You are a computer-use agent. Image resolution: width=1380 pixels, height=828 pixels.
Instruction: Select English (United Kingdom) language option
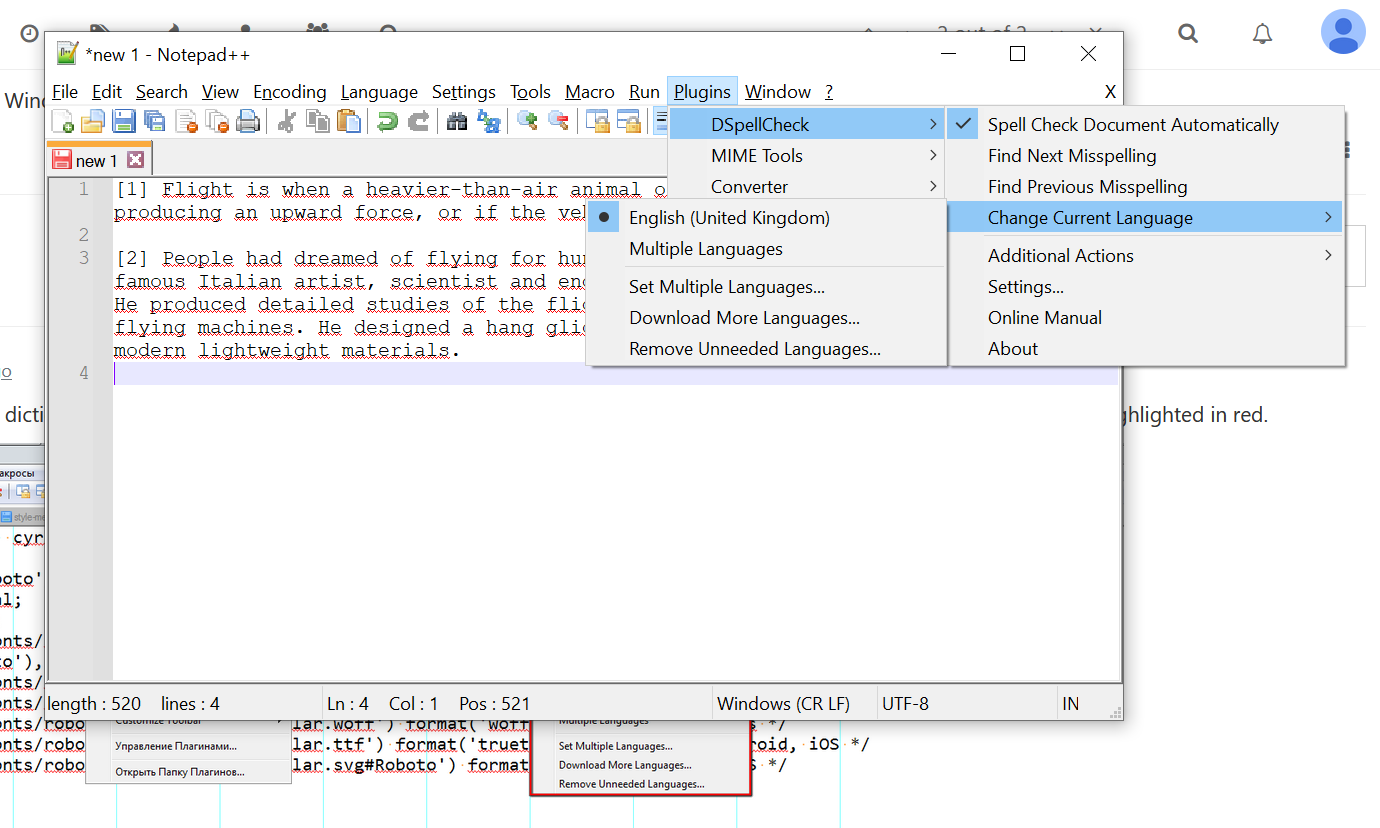766,218
